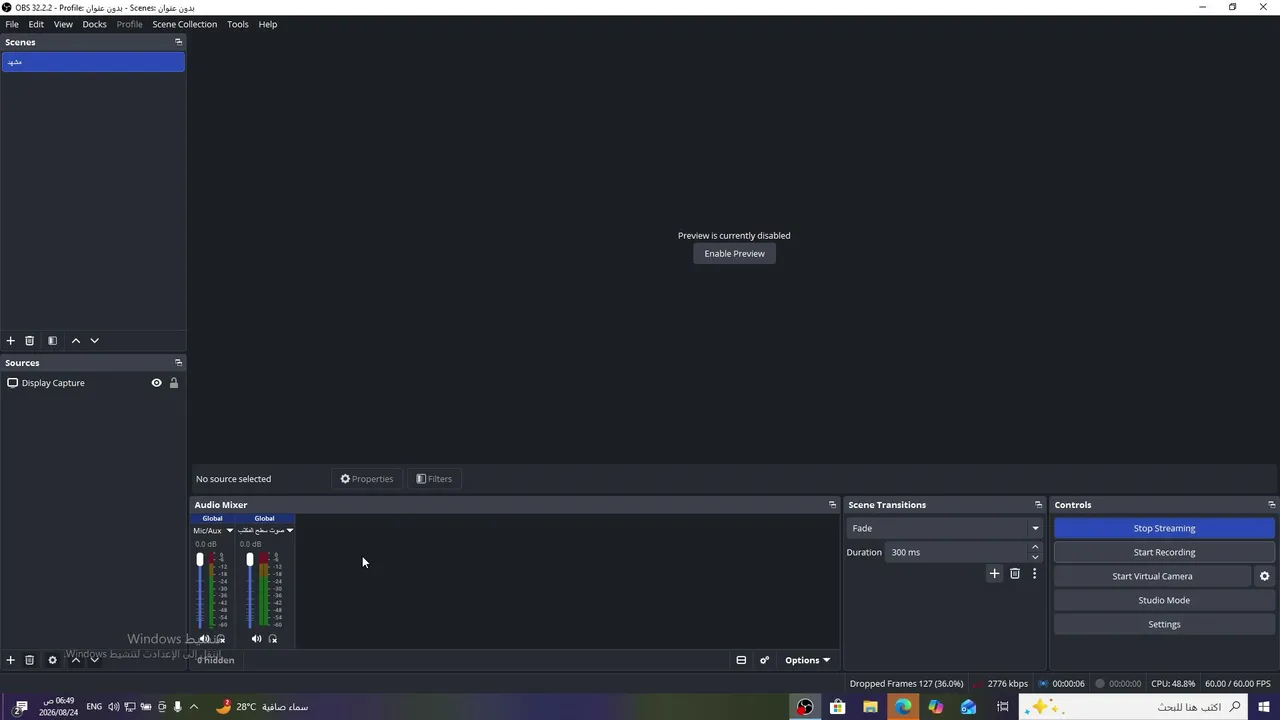1280x720 pixels.
Task: Click Stop Streaming
Action: (1164, 528)
